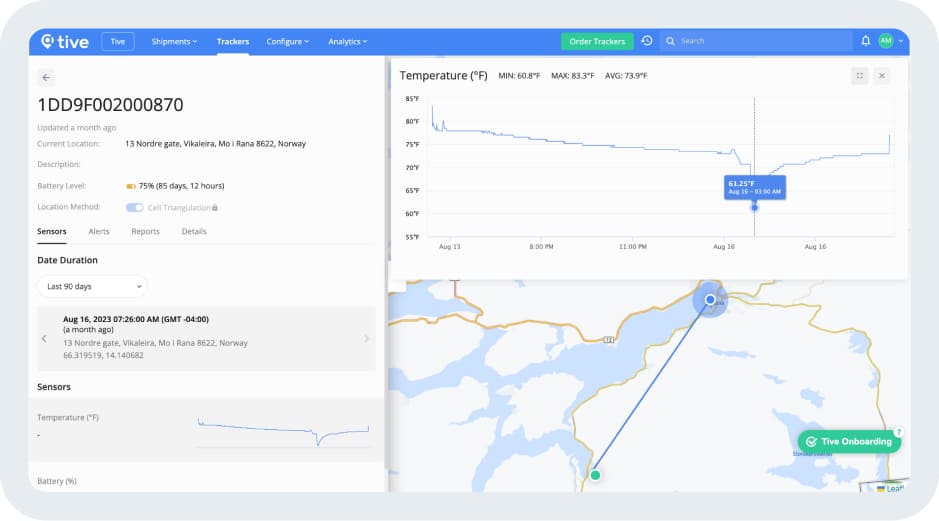Open the history clock icon
Viewport: 939px width, 521px height.
[647, 41]
